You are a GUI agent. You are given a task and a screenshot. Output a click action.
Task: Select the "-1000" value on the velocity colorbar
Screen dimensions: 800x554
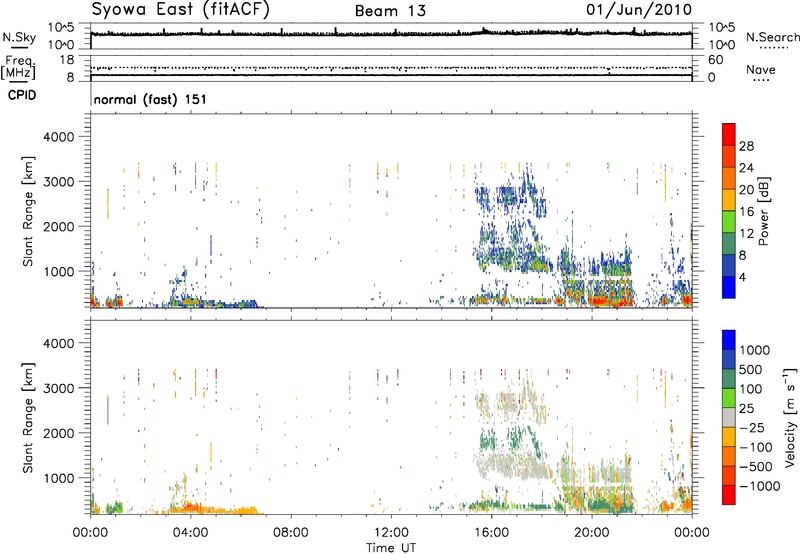click(759, 486)
